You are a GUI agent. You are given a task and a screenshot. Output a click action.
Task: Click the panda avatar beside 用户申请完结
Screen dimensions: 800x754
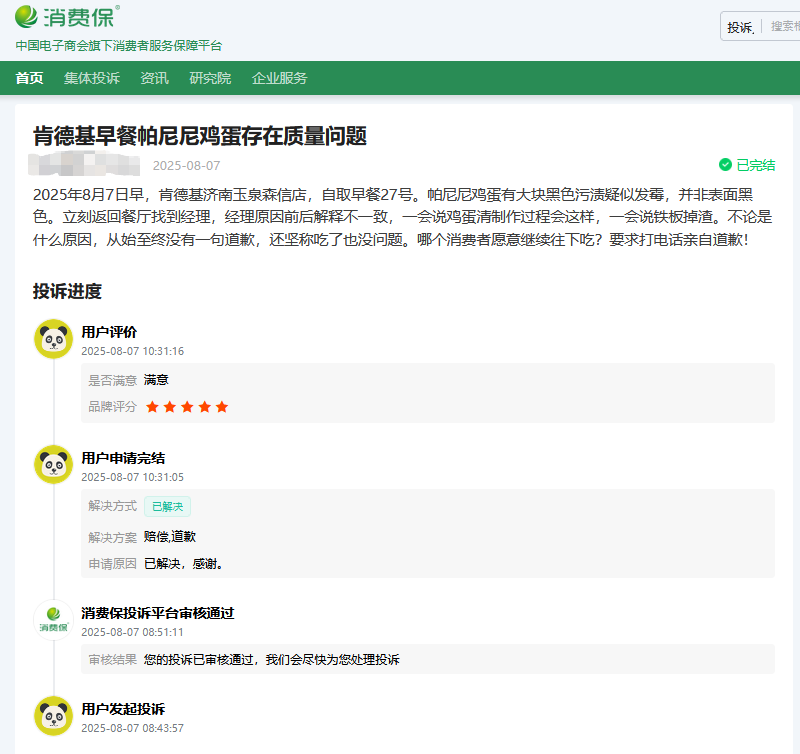(54, 465)
